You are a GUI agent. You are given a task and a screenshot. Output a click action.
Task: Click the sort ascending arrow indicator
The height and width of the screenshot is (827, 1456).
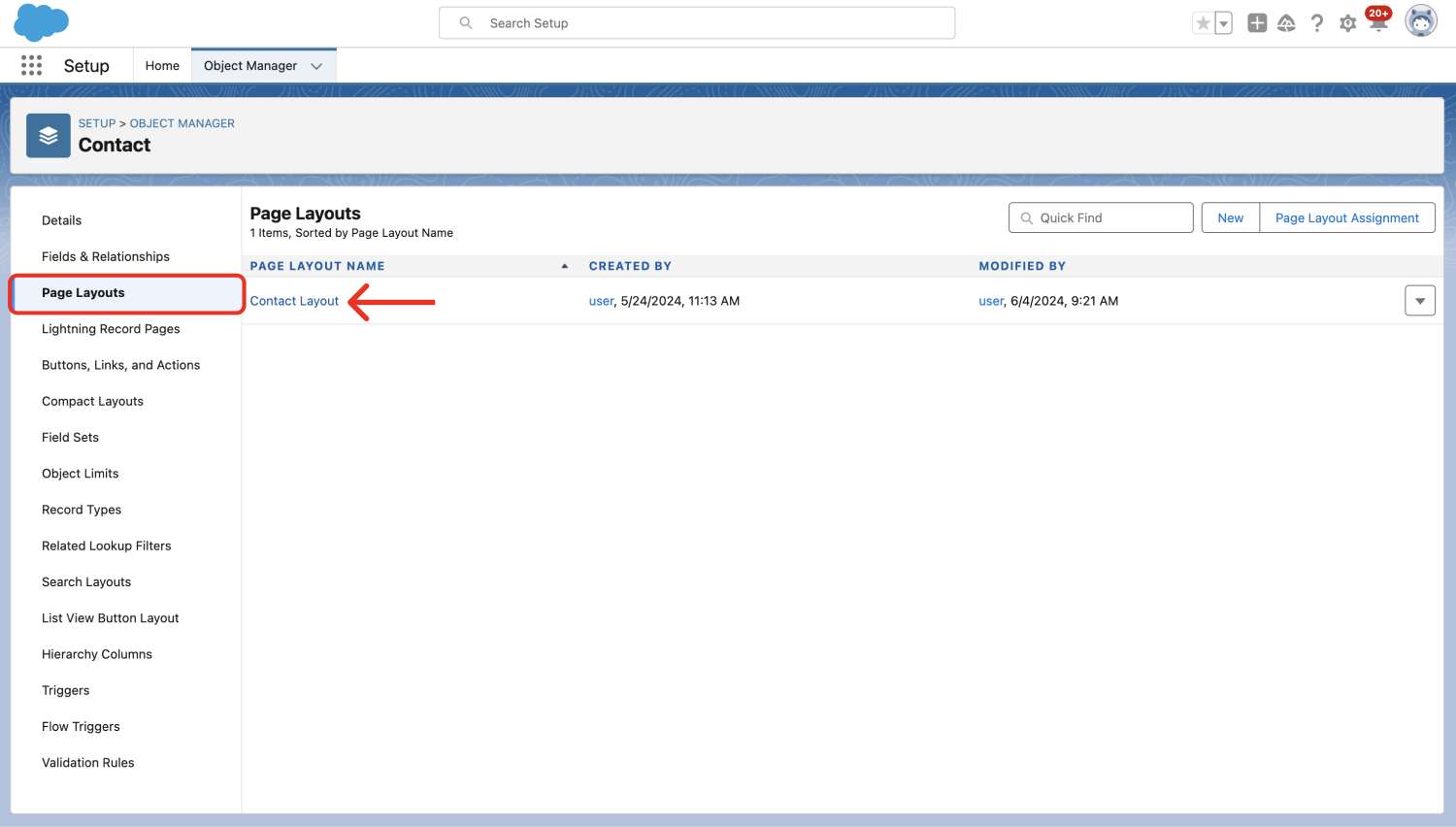click(x=565, y=266)
